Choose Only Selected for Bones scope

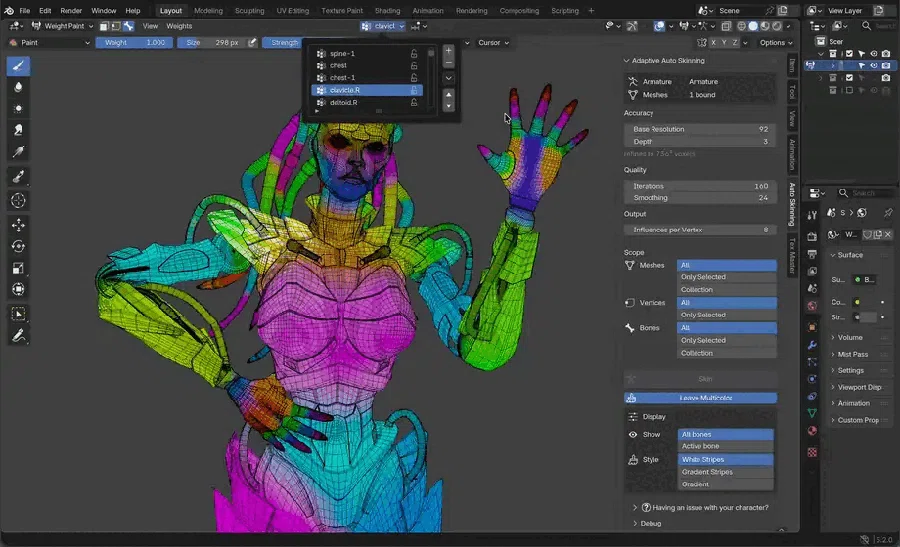[x=727, y=340]
